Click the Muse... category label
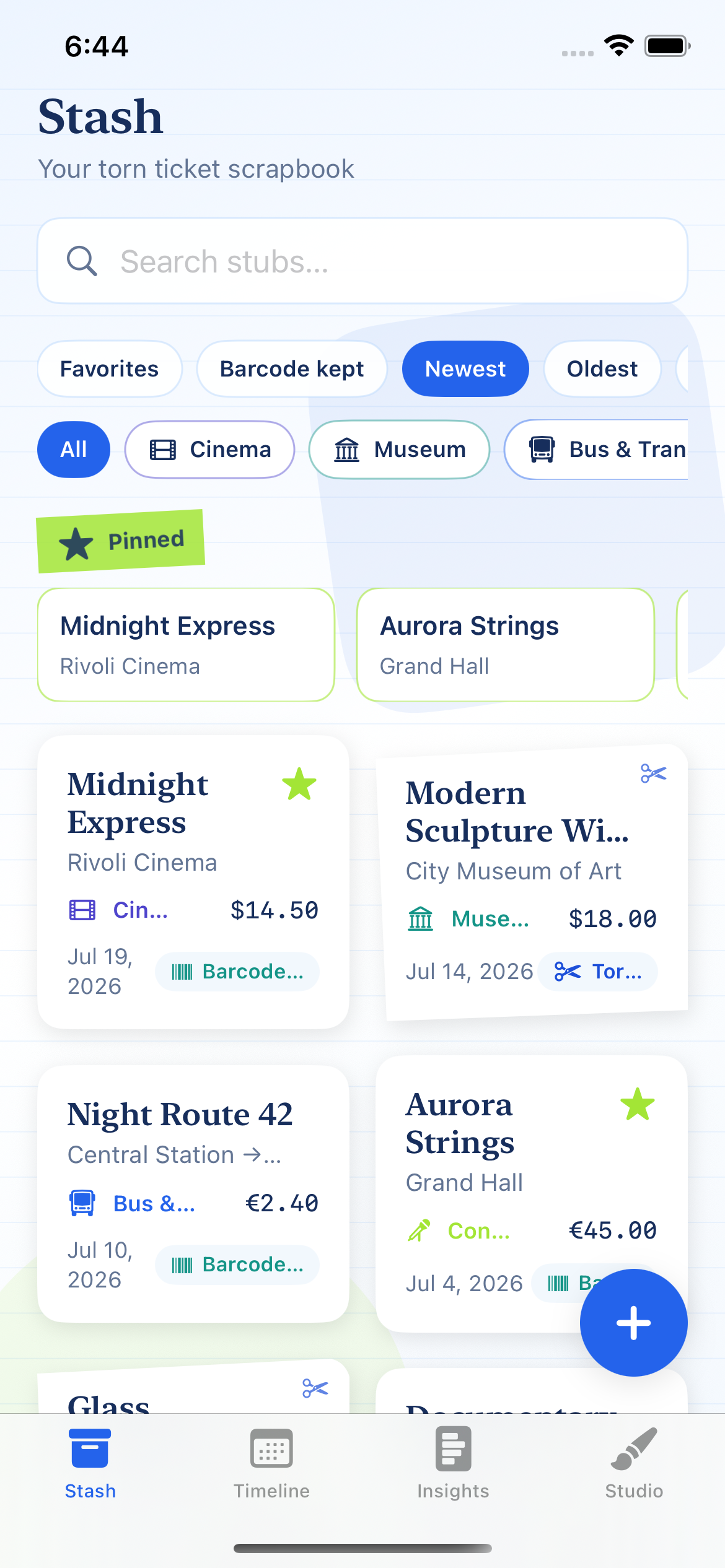The height and width of the screenshot is (1568, 725). [x=491, y=919]
